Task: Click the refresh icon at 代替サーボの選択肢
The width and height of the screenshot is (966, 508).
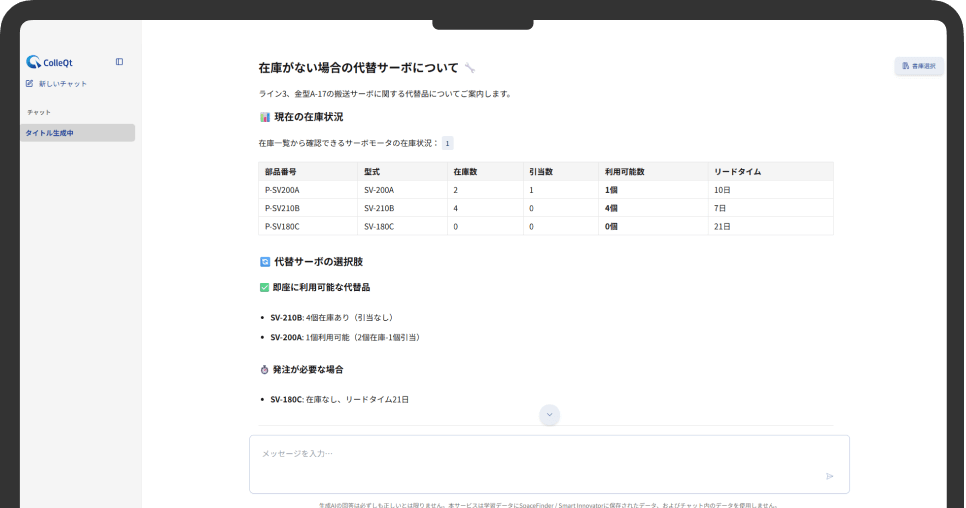Action: click(264, 261)
